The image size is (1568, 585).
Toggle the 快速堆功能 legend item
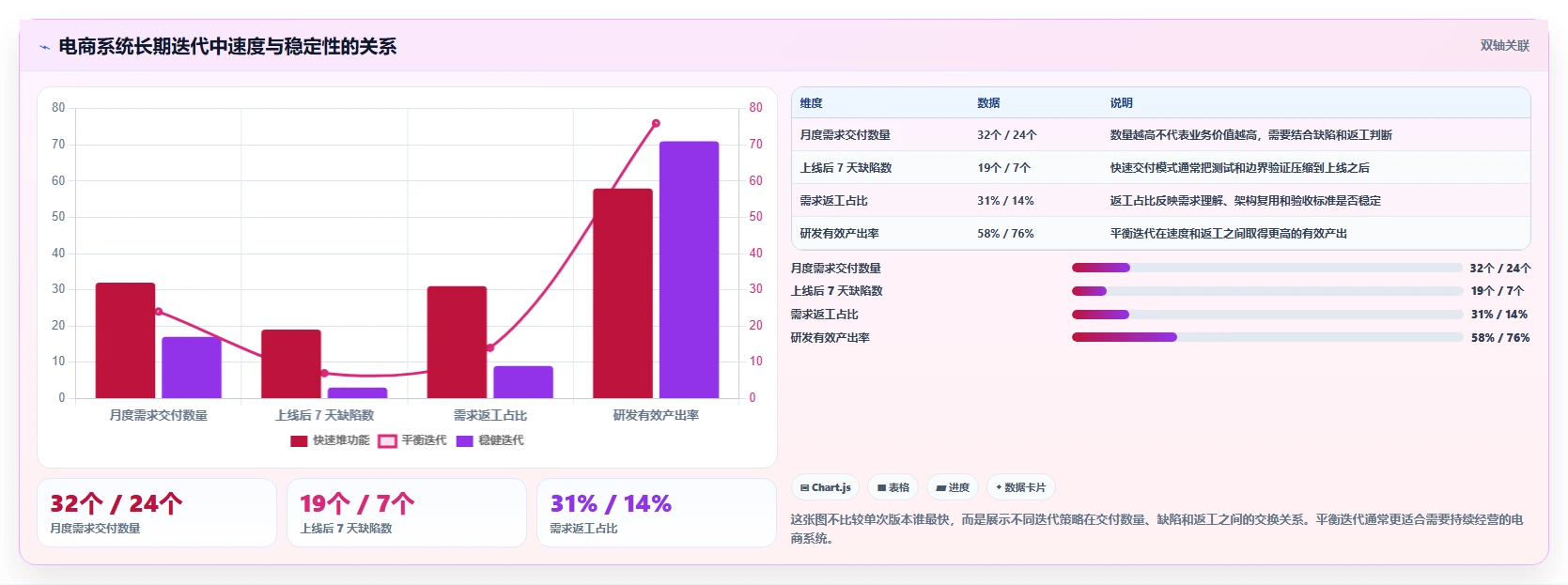(x=330, y=440)
